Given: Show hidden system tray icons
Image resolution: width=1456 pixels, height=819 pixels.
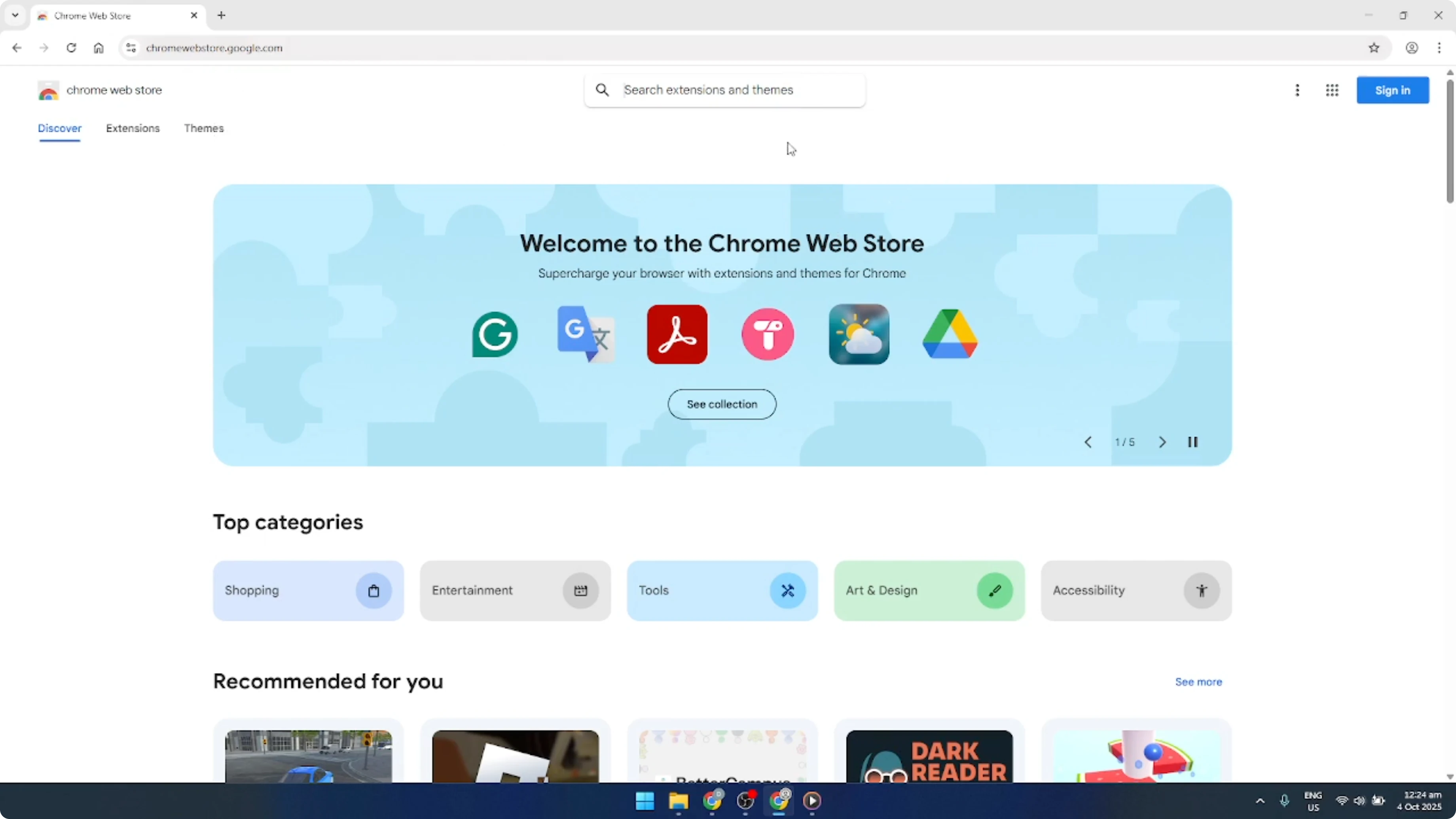Looking at the screenshot, I should (x=1260, y=801).
